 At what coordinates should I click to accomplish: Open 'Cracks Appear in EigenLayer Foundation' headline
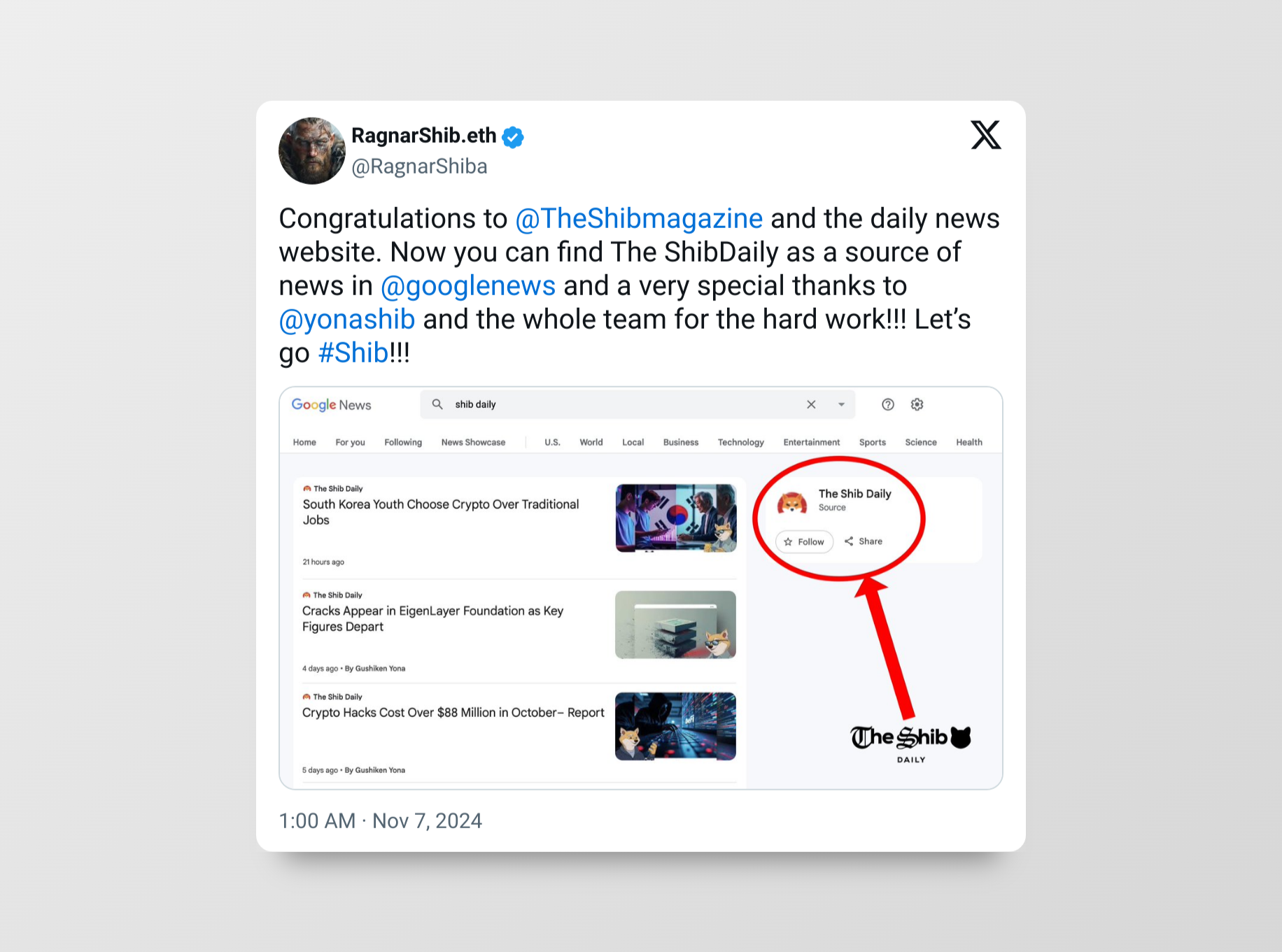point(432,618)
